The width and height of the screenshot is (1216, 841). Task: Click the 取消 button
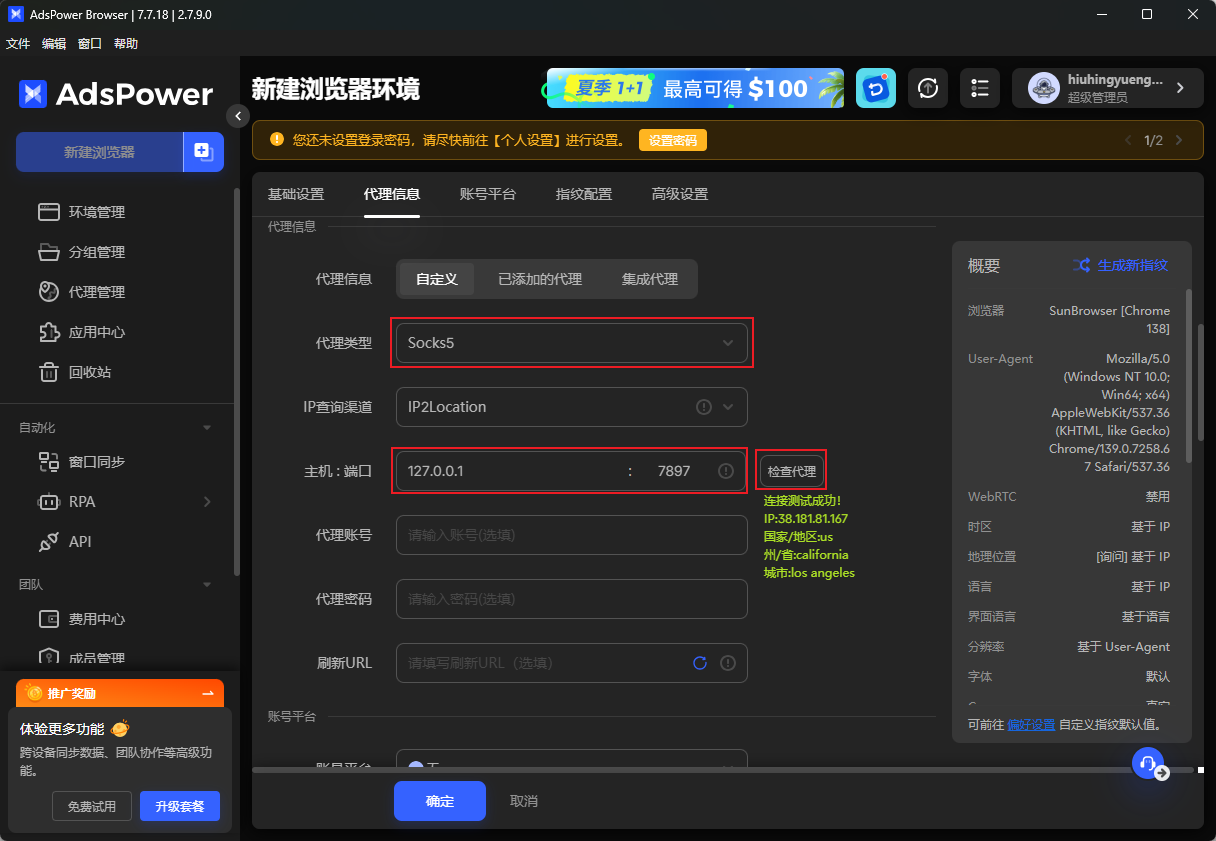(x=524, y=801)
